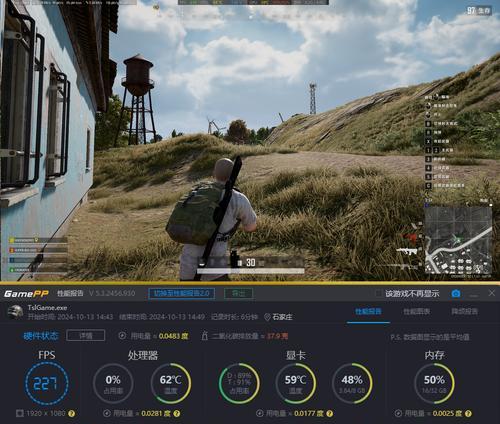
Task: Click the help icon beside 0.0025 度
Action: (468, 414)
